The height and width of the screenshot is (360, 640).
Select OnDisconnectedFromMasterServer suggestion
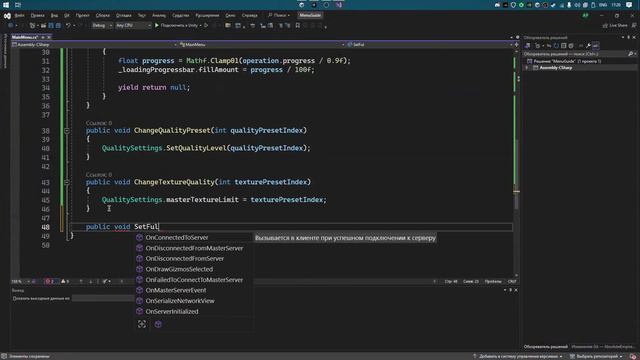(193, 248)
